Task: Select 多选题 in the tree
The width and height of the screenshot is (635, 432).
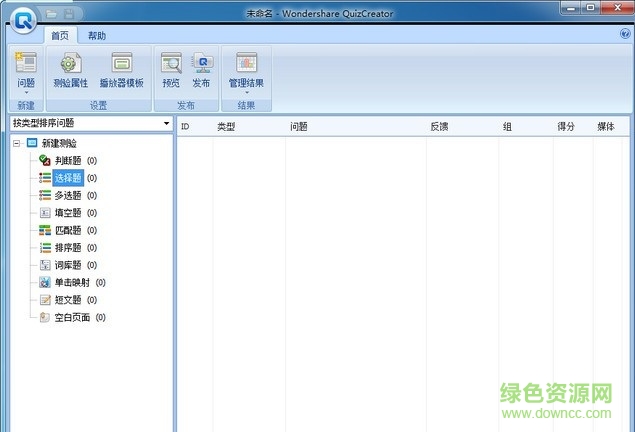Action: point(68,196)
